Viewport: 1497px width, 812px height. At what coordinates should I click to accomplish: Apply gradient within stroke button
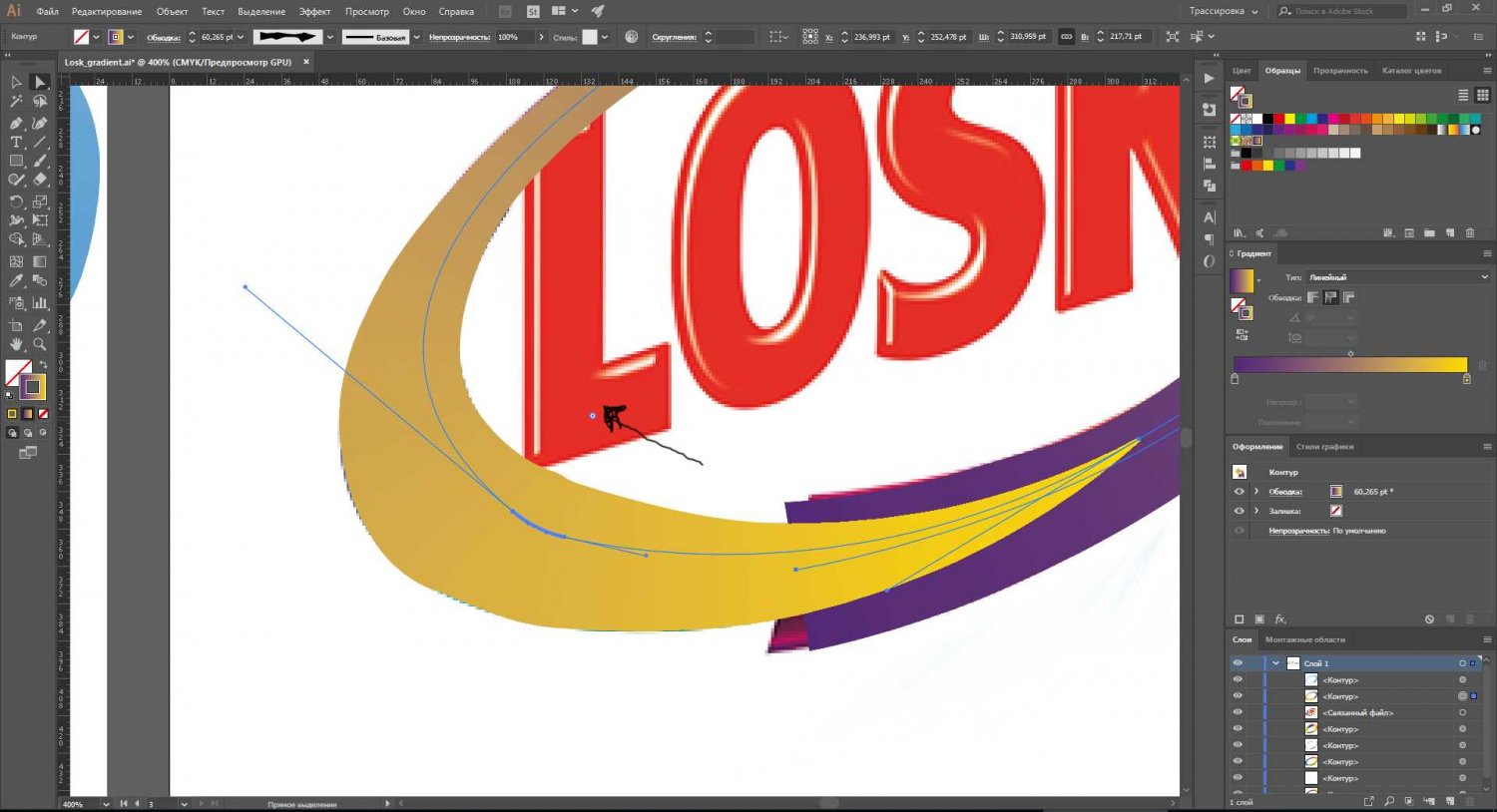(x=1313, y=297)
